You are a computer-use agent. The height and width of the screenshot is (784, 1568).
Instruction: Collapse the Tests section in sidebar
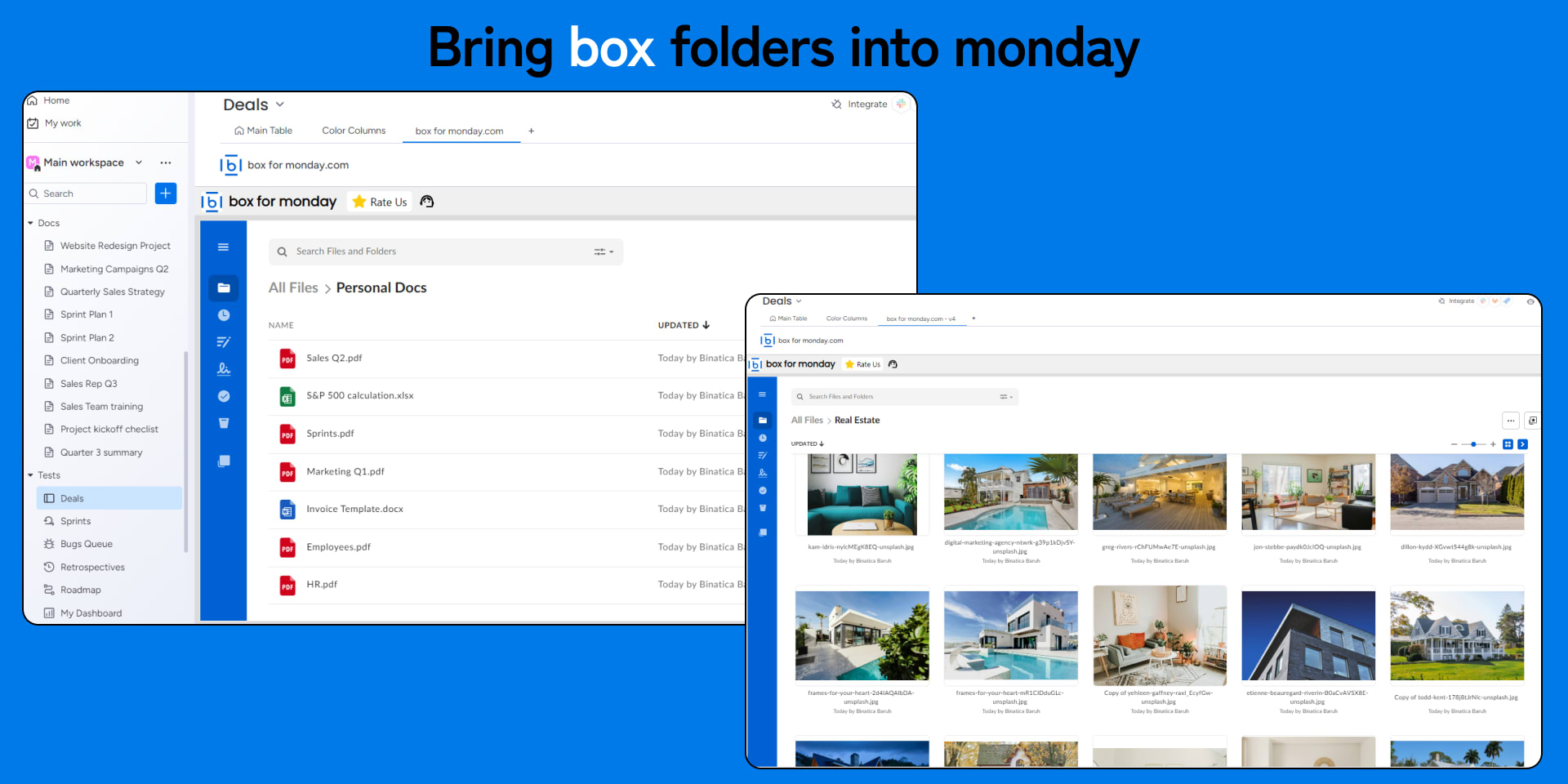tap(31, 475)
